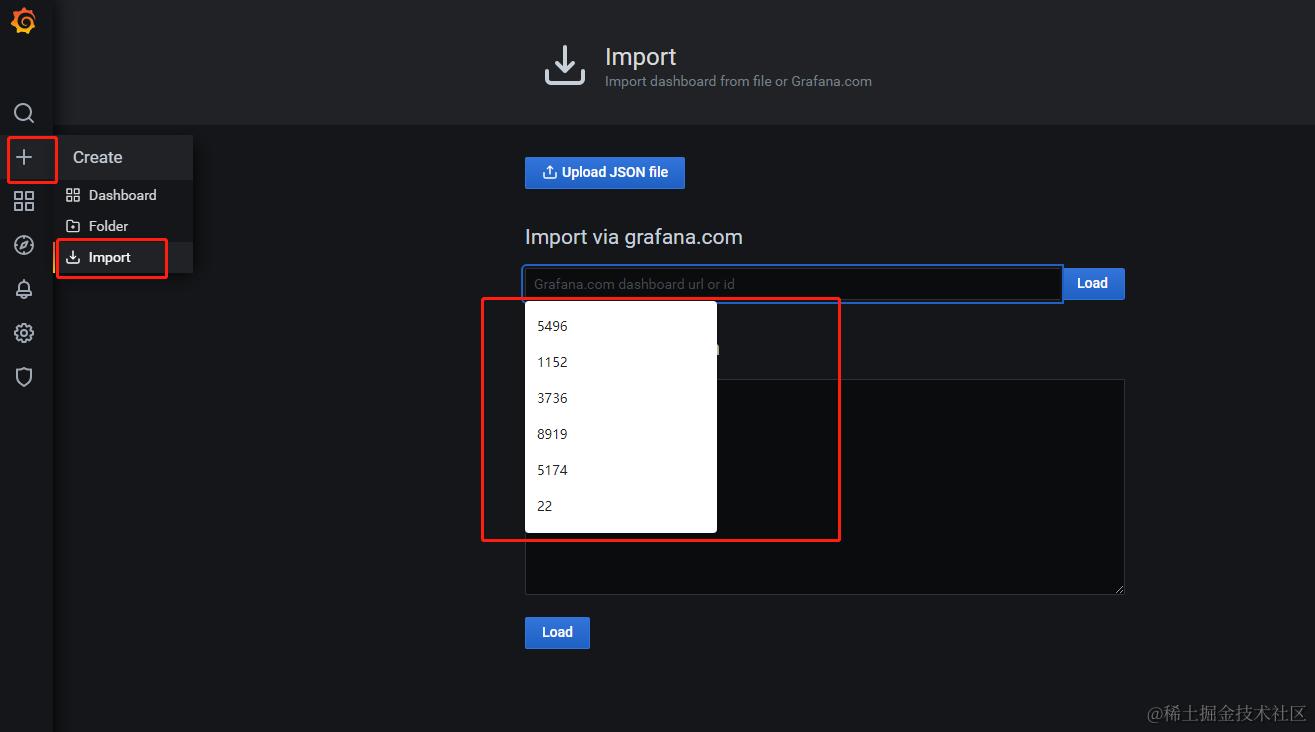
Task: Pick suggestion 3736 from the list
Action: tap(621, 398)
